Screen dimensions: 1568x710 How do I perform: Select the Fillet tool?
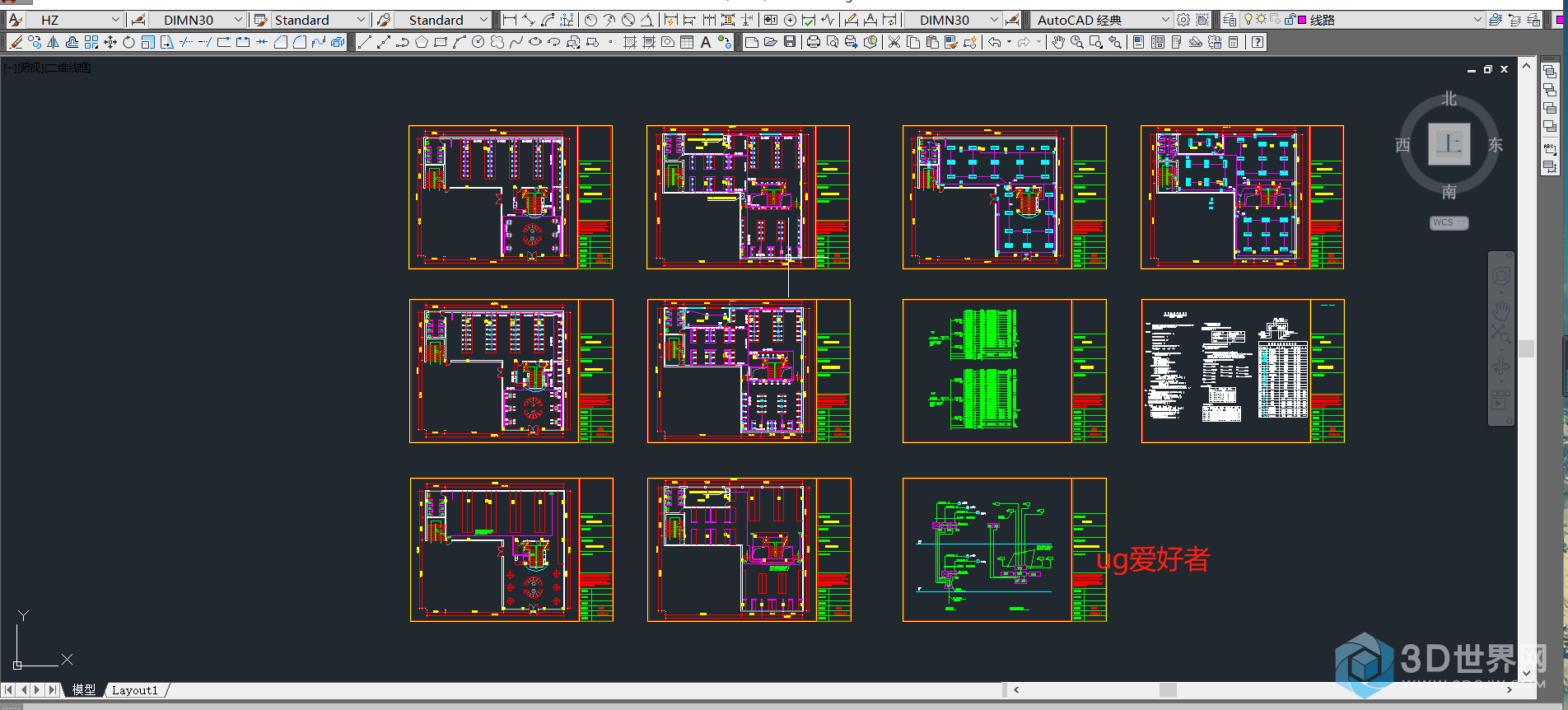300,42
